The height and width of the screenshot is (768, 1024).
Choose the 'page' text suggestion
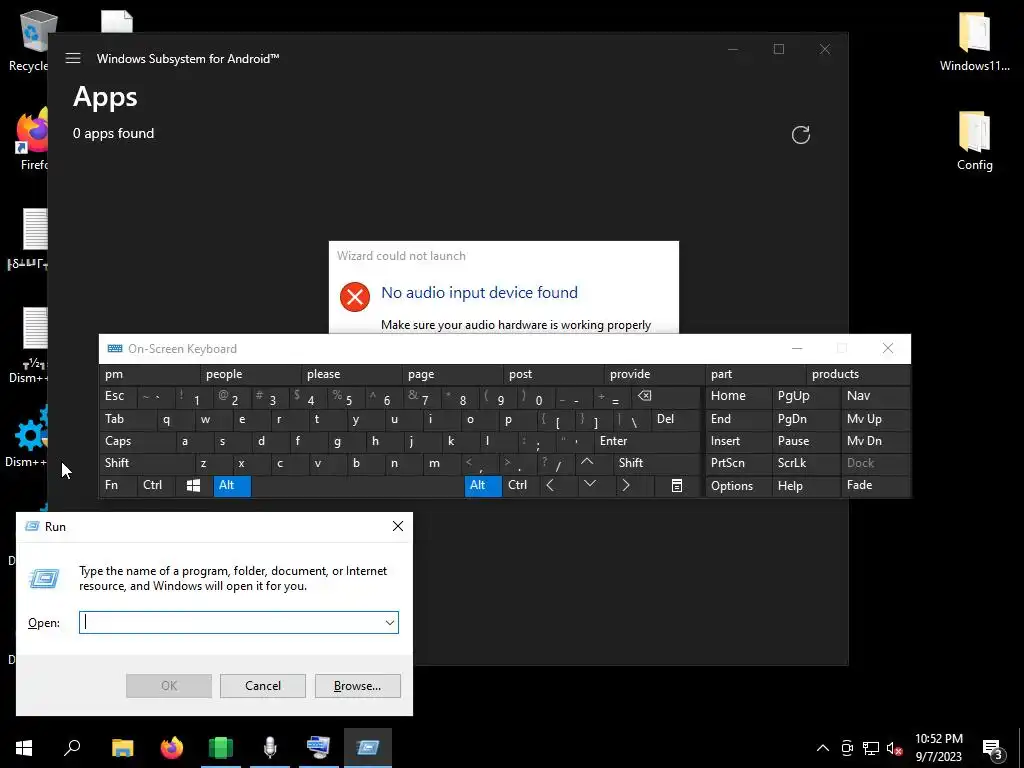pyautogui.click(x=453, y=374)
